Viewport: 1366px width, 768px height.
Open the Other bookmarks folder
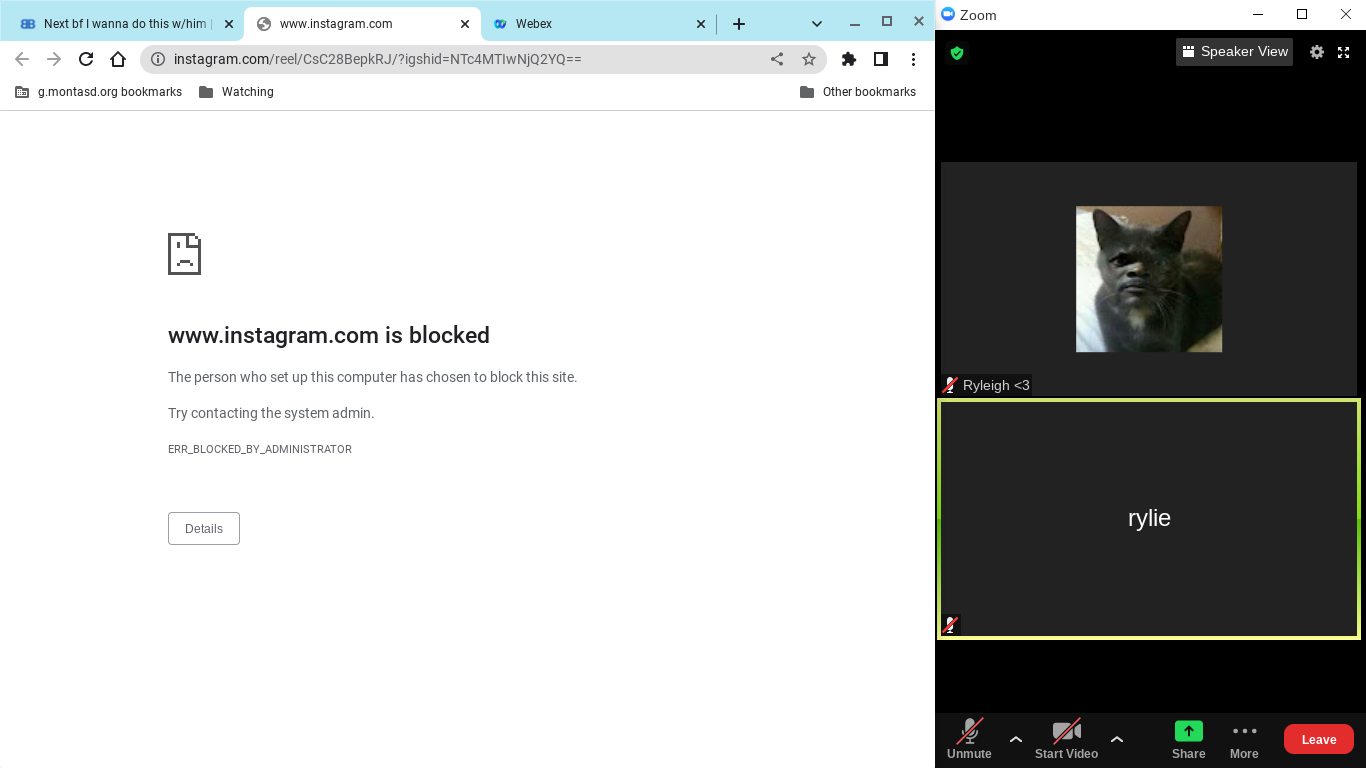pos(858,92)
